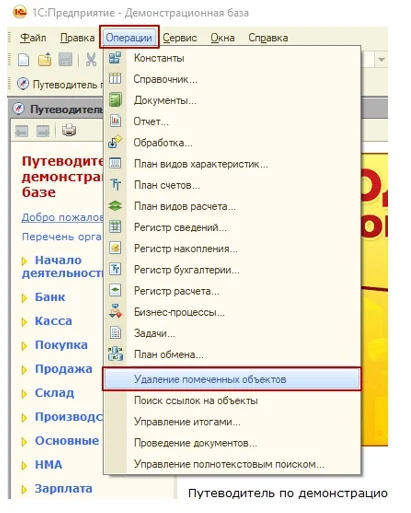Image resolution: width=411 pixels, height=513 pixels.
Task: Open Управление итогами... entry
Action: [232, 422]
